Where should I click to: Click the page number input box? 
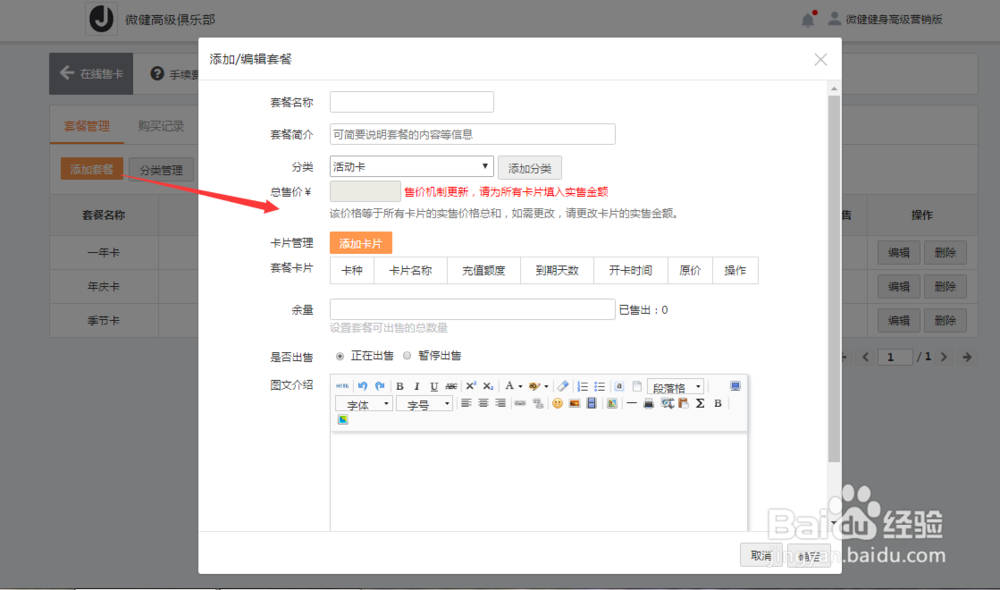pyautogui.click(x=895, y=357)
